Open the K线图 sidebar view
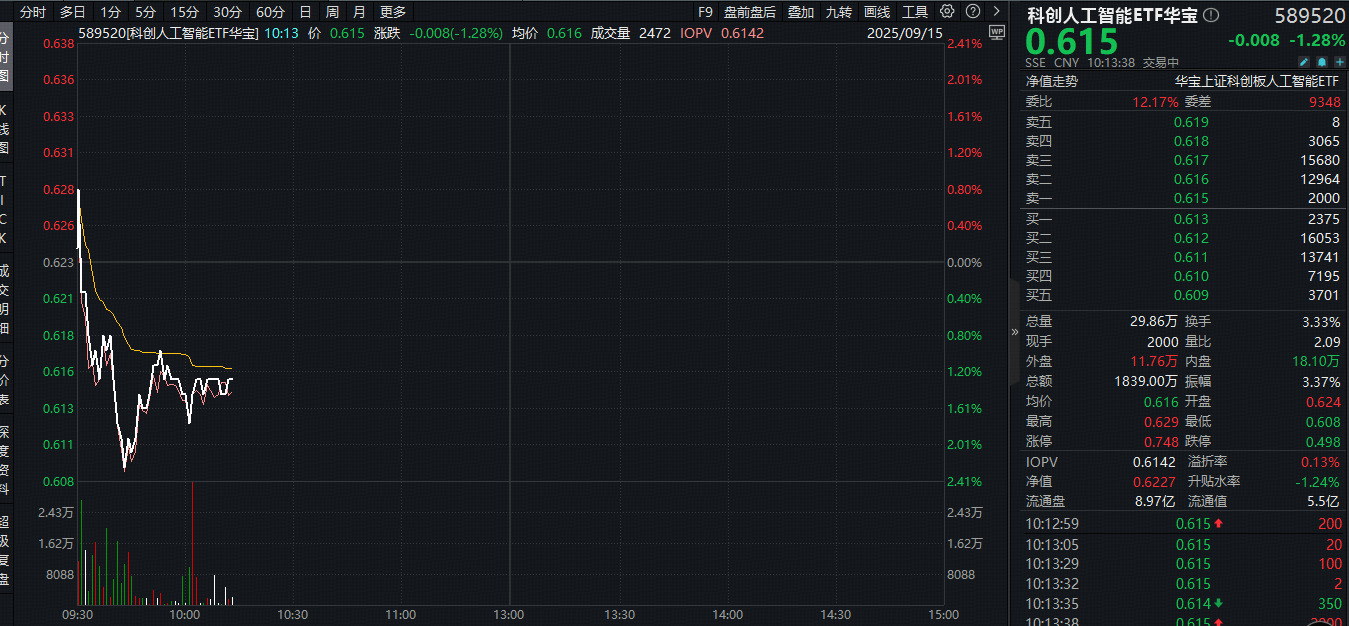Viewport: 1349px width, 626px height. click(x=5, y=128)
